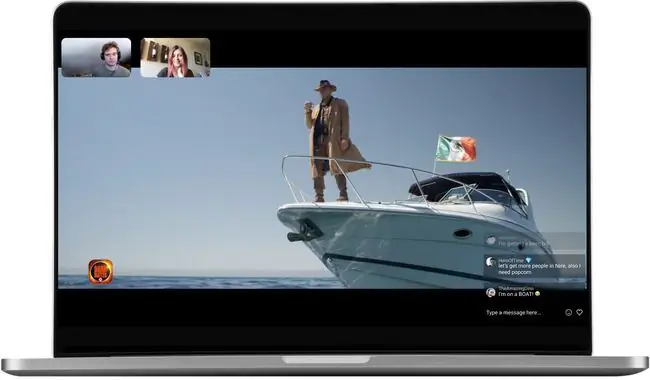Select the faded top chat message
The width and height of the screenshot is (650, 380).
[x=534, y=242]
